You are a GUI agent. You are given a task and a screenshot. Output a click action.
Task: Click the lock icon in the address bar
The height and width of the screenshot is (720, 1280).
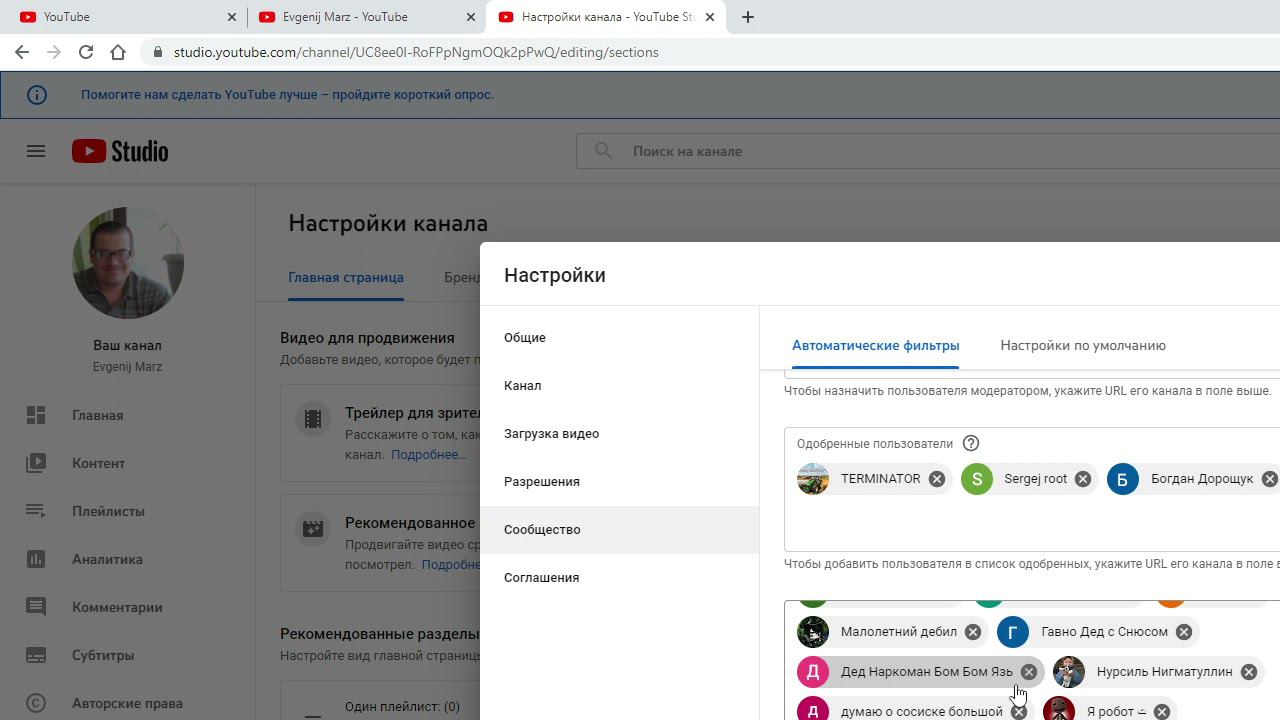click(x=157, y=52)
